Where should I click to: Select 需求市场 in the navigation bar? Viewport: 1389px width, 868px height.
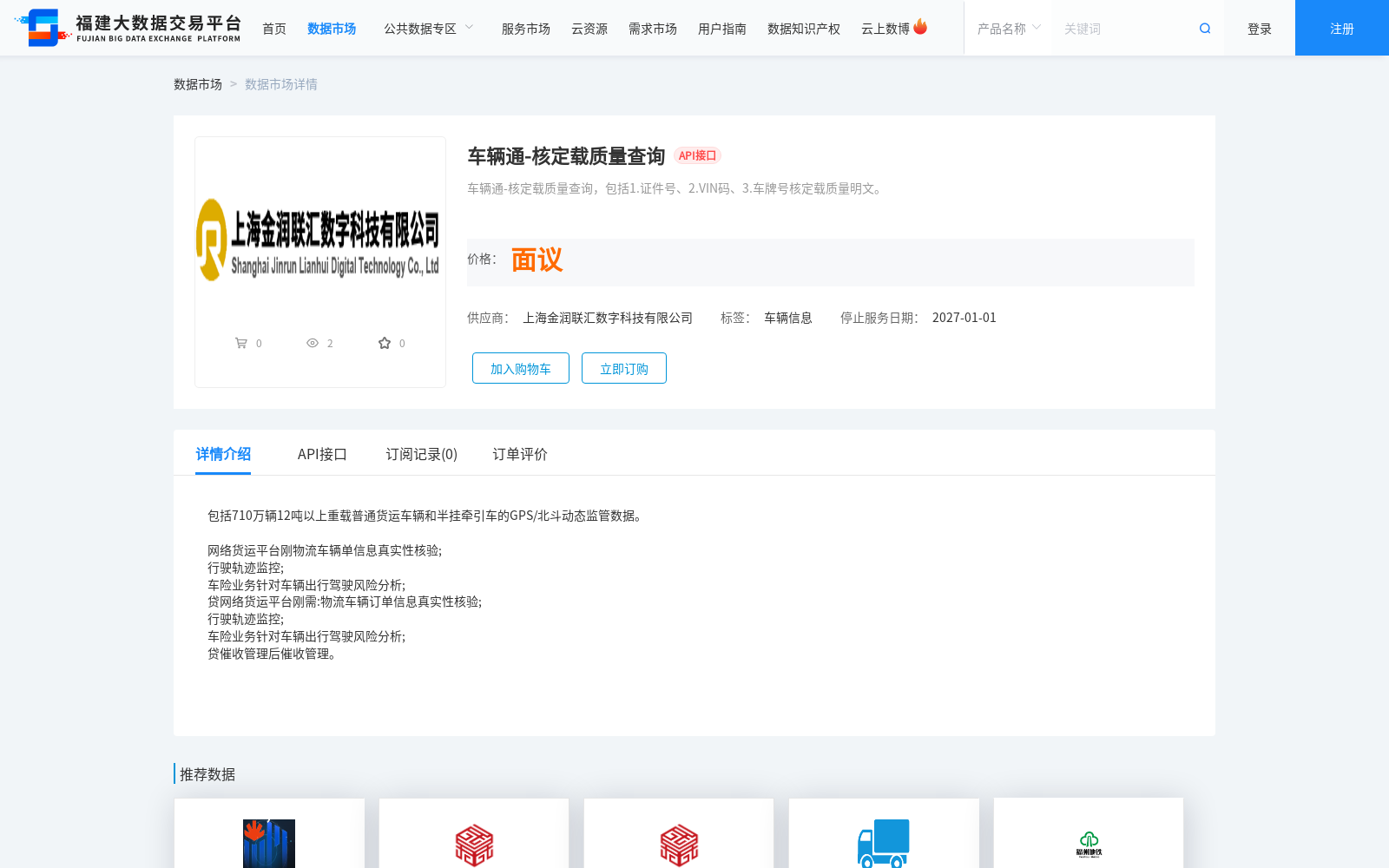click(652, 28)
